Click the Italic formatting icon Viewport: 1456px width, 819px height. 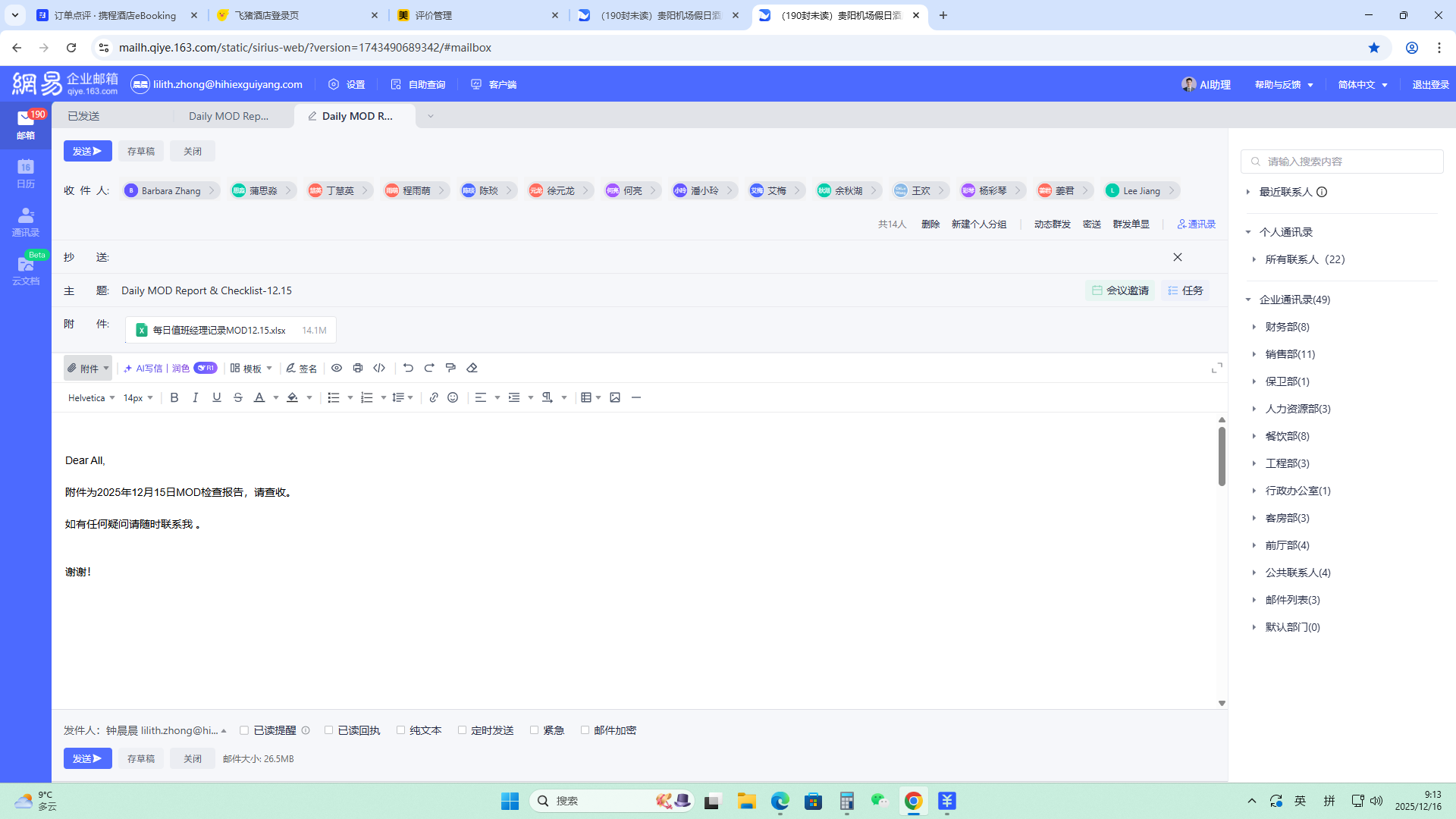pos(196,397)
